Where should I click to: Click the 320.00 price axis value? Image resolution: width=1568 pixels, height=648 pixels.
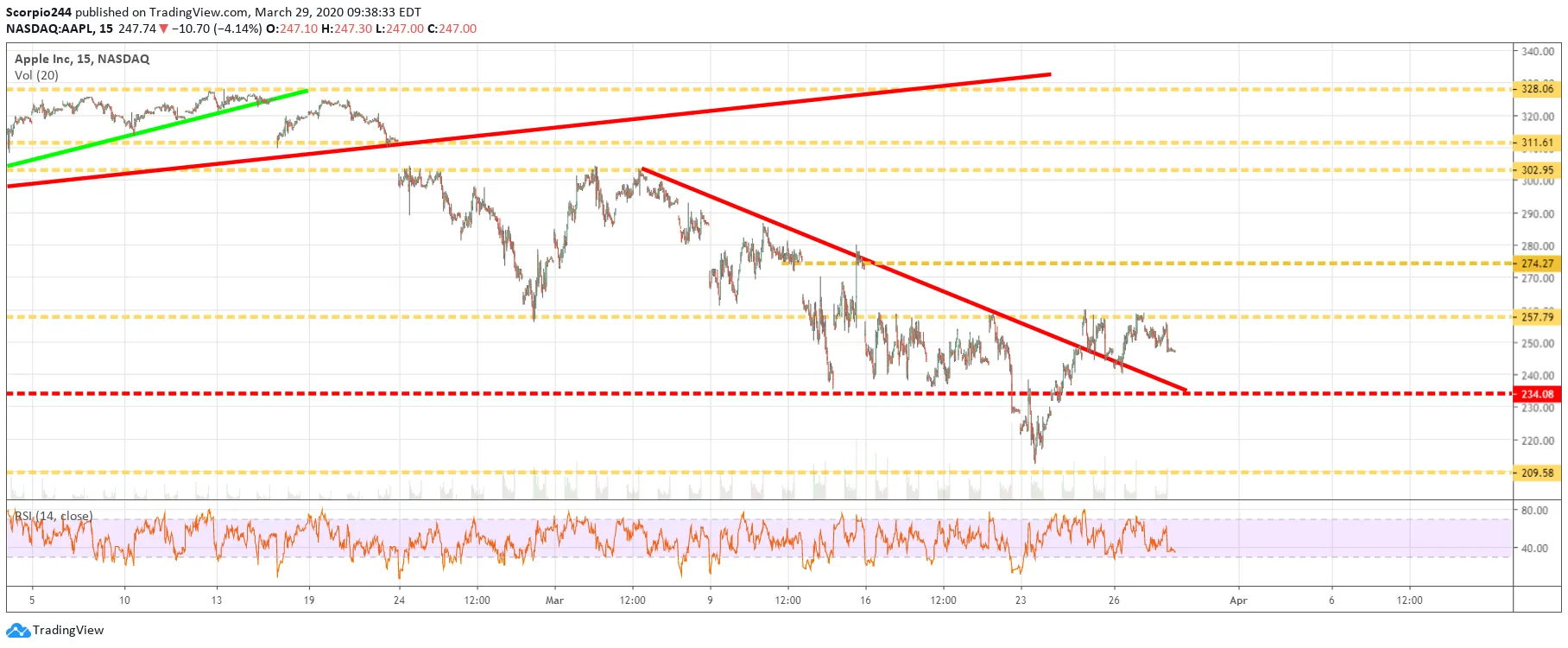1538,117
